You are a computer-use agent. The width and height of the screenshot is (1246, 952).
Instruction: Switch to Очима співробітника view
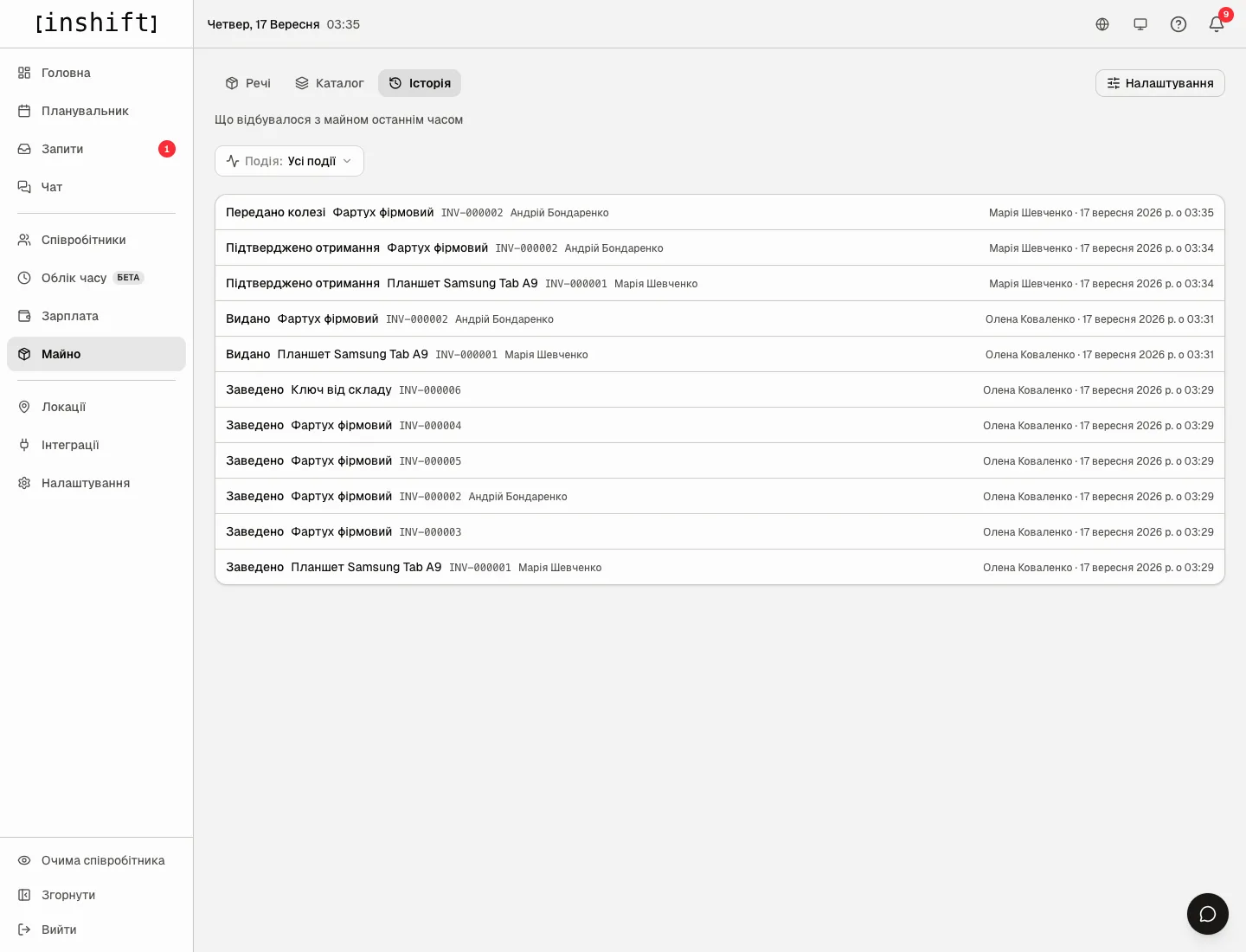(x=96, y=860)
